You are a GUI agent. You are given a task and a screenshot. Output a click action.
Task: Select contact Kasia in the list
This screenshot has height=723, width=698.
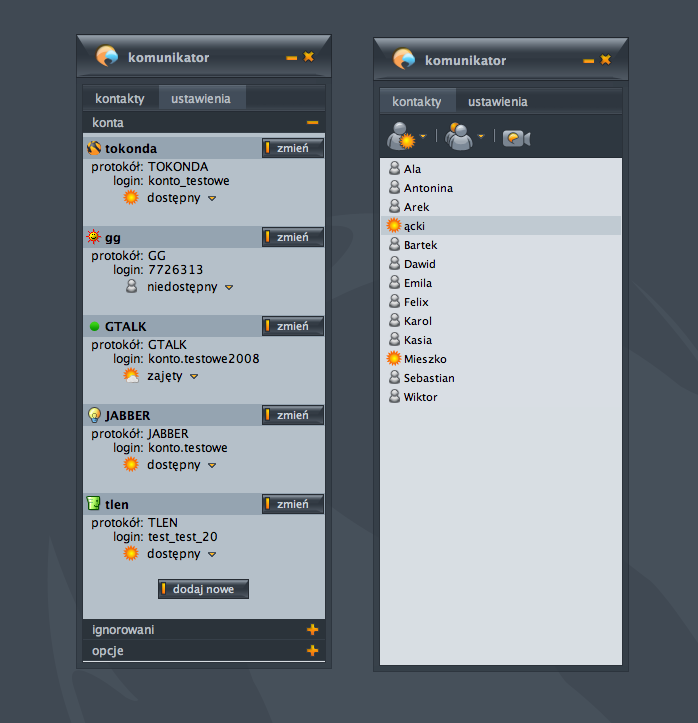(501, 339)
